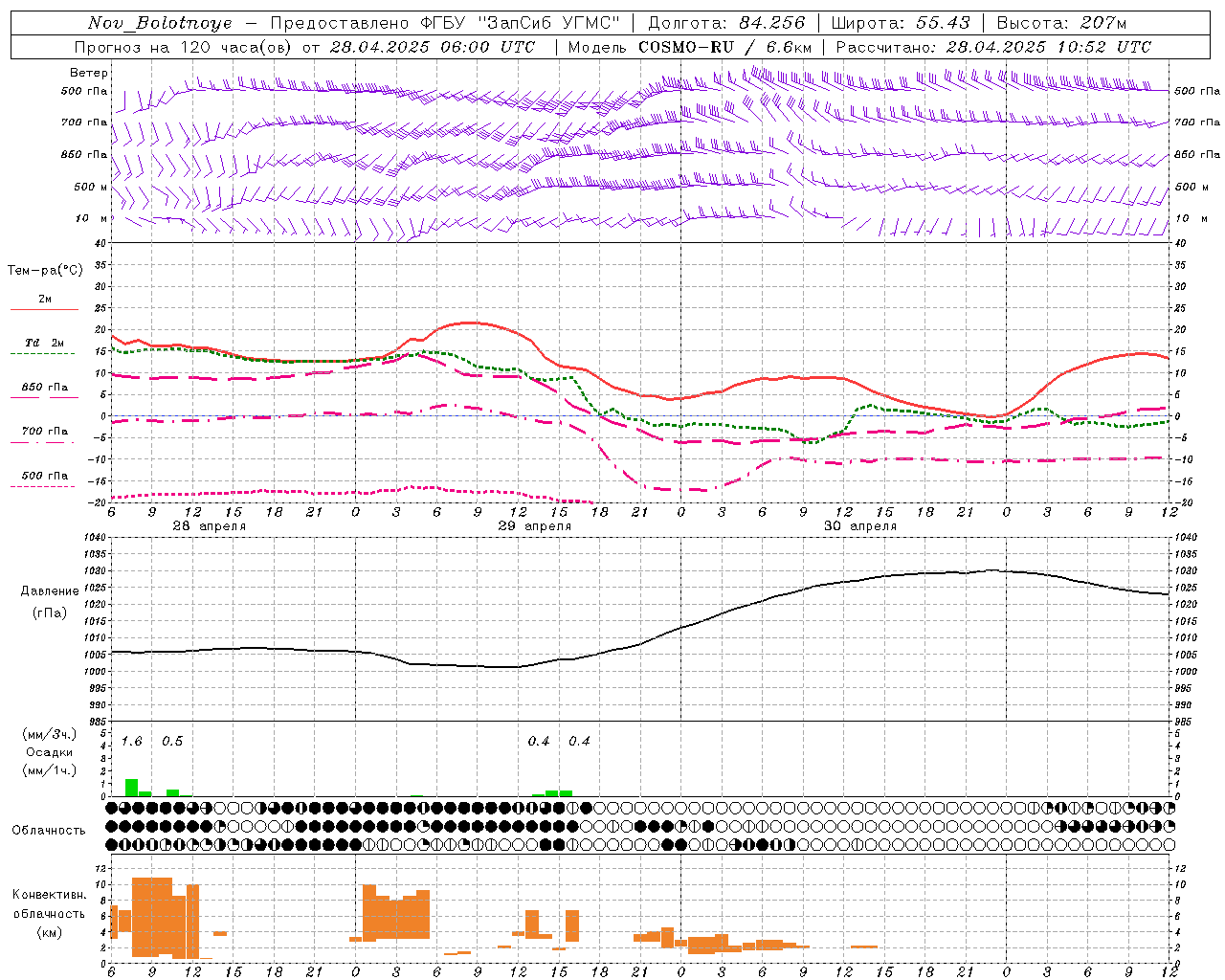Click the 30 апреля date label
The width and height of the screenshot is (1225, 980).
coord(859,526)
